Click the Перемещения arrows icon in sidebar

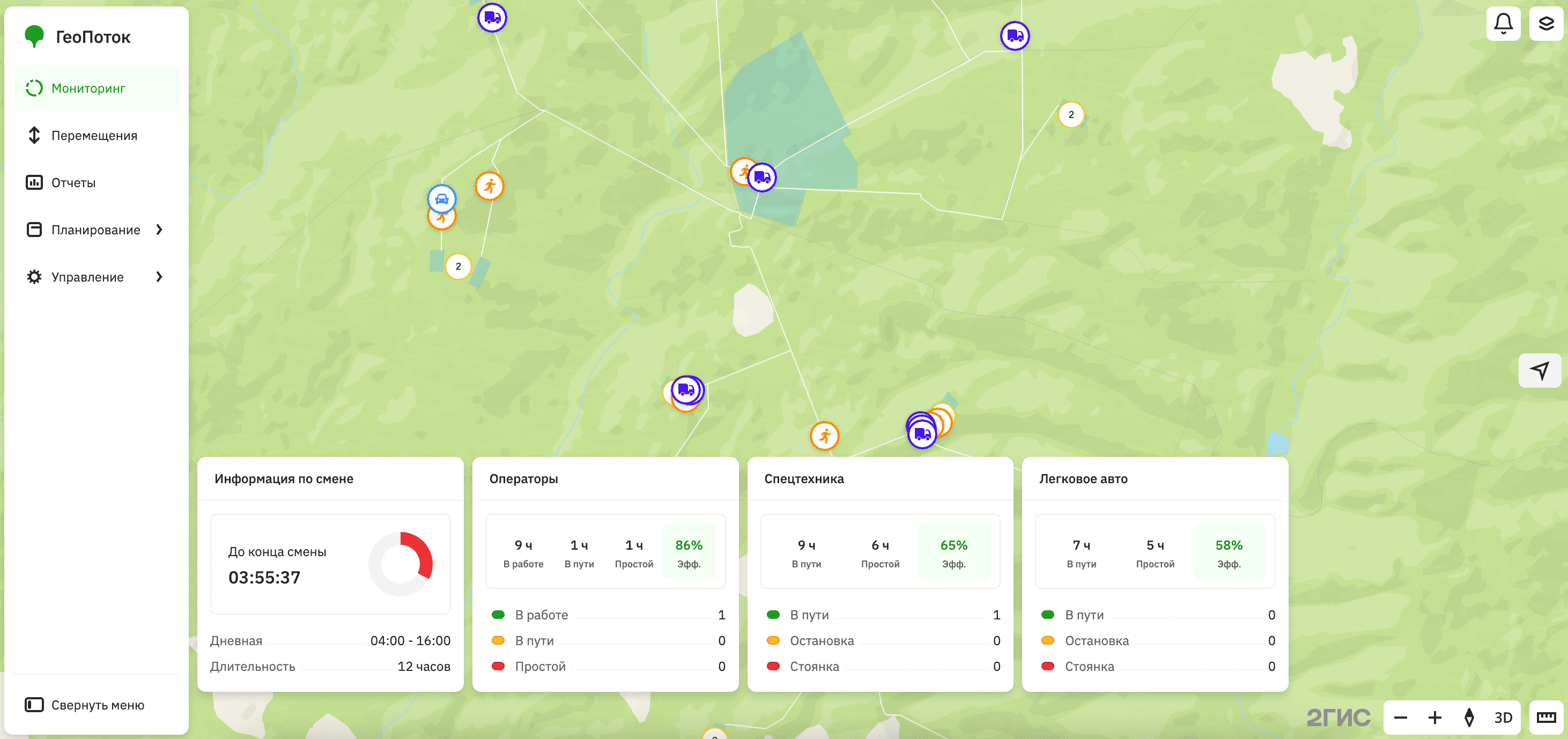pyautogui.click(x=34, y=135)
